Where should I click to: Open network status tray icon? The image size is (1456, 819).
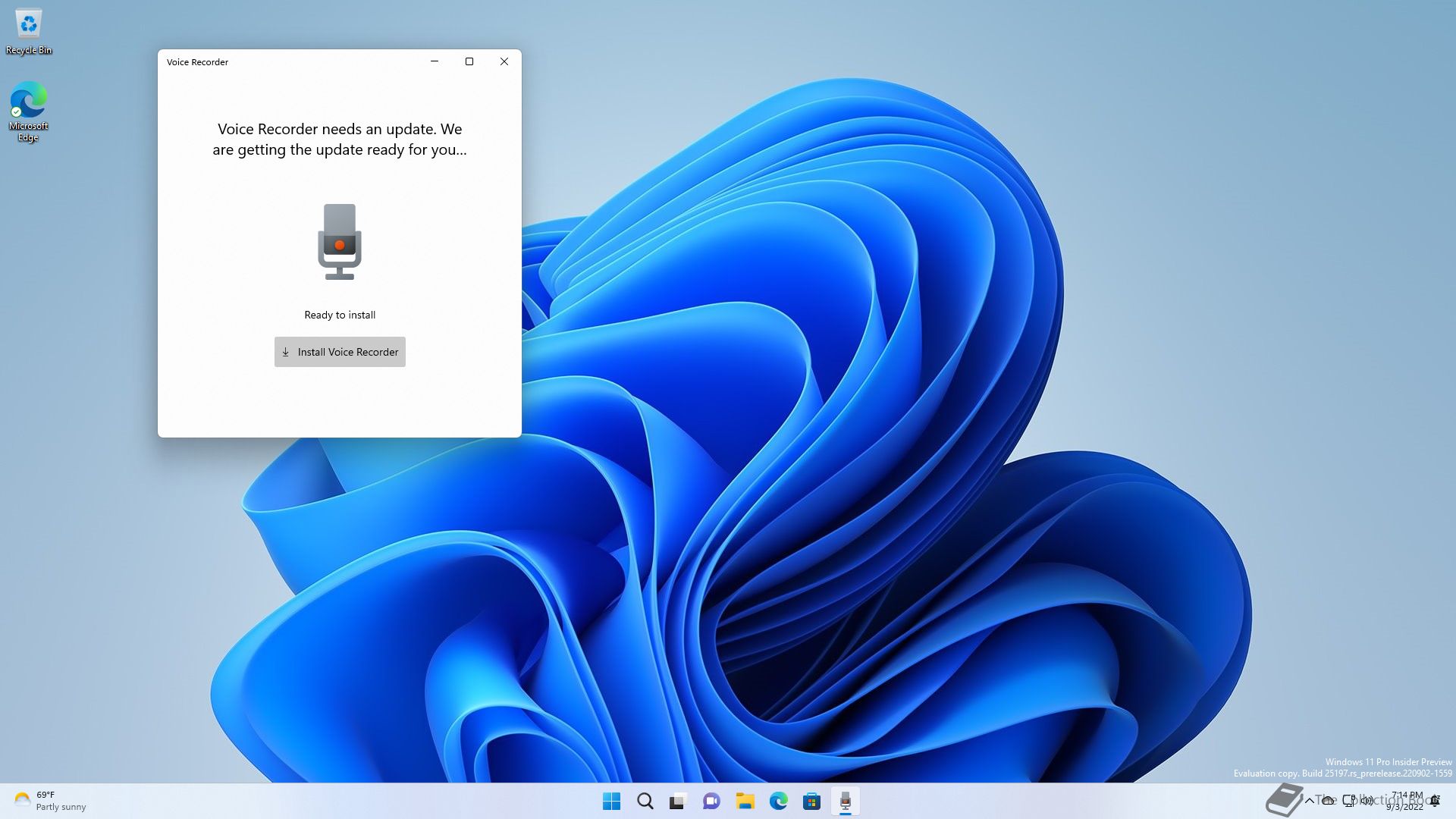1348,801
